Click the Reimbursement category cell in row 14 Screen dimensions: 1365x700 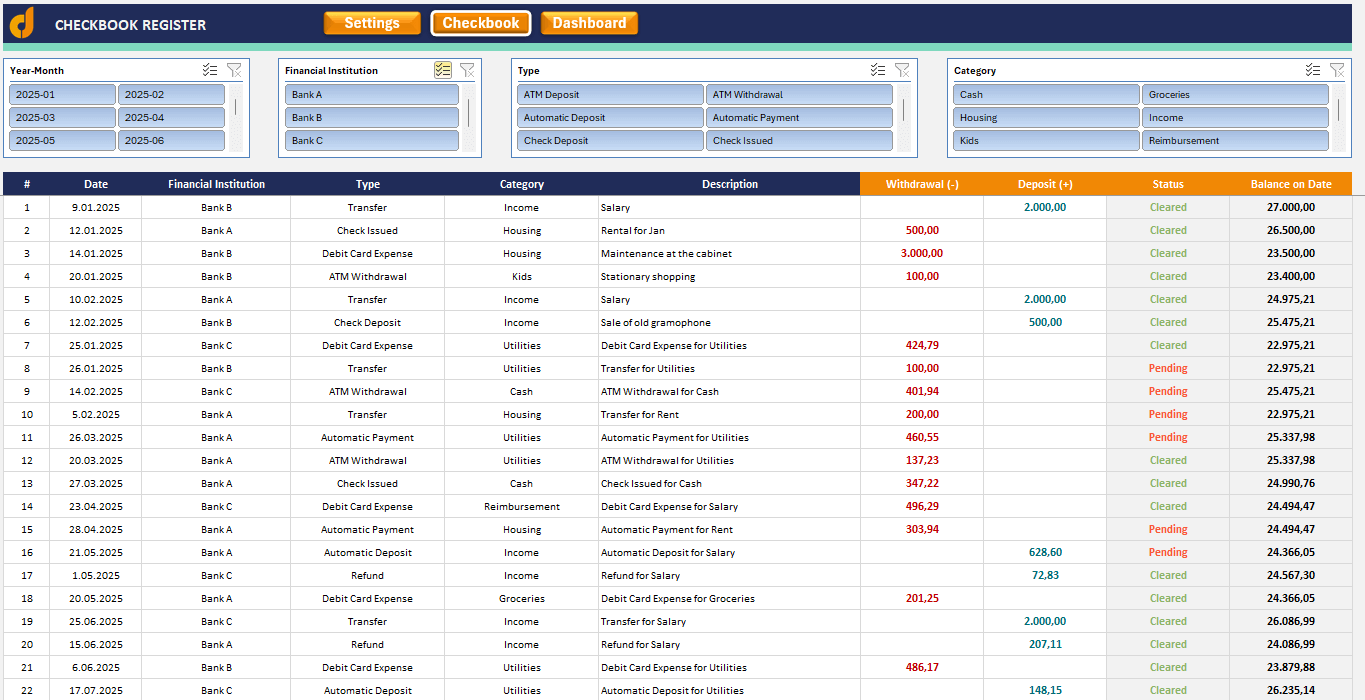click(522, 507)
